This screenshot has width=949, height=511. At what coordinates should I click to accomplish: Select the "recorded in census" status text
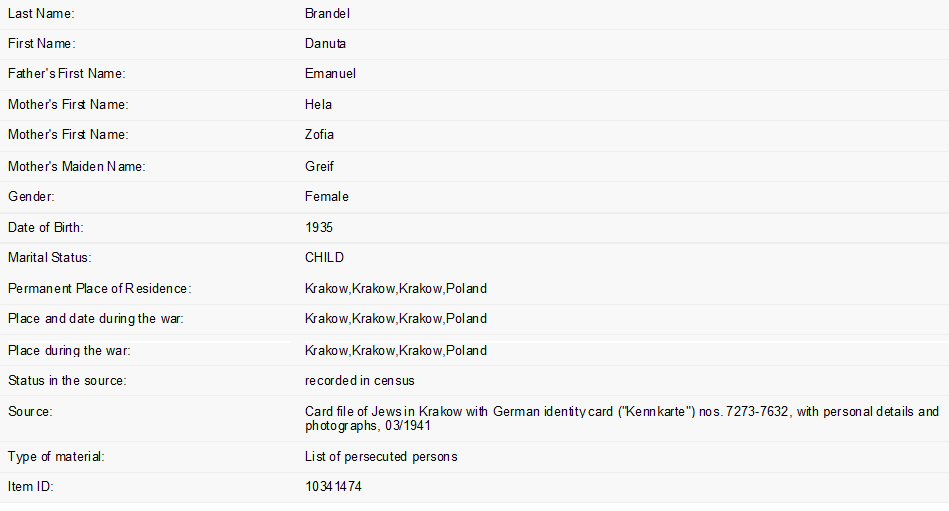(360, 381)
